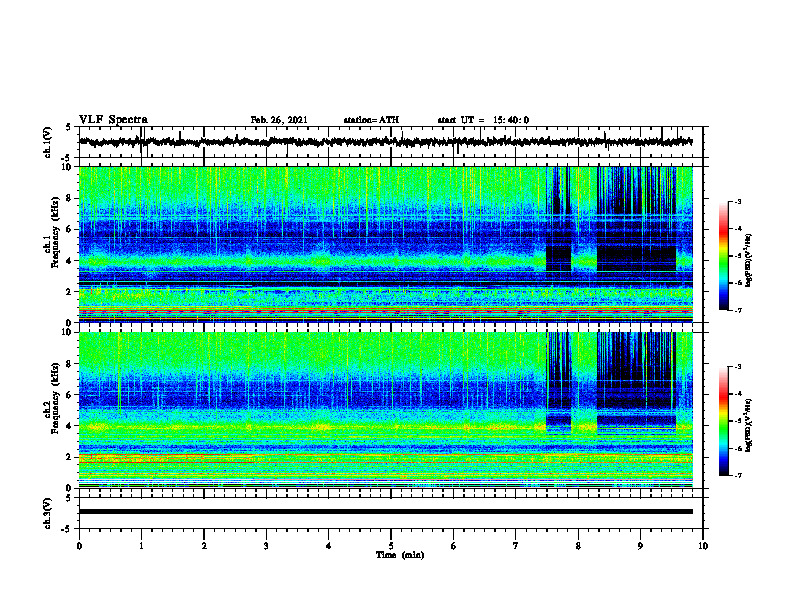This screenshot has height=612, width=792.
Task: Select the ch.2 "Frequency (kHz)" axis label
Action: pyautogui.click(x=55, y=398)
